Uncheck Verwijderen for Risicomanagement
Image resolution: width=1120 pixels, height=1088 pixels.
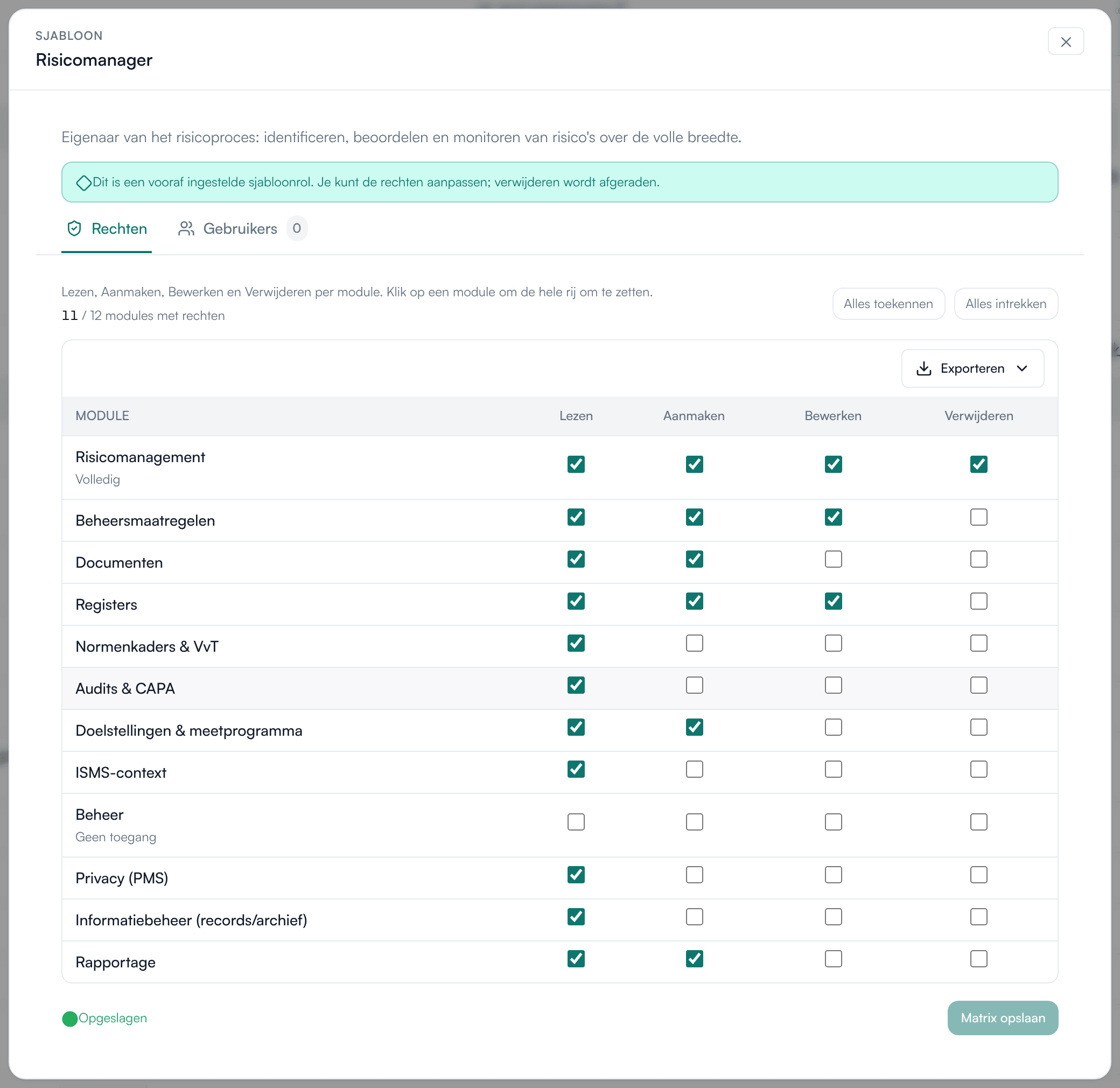click(978, 464)
